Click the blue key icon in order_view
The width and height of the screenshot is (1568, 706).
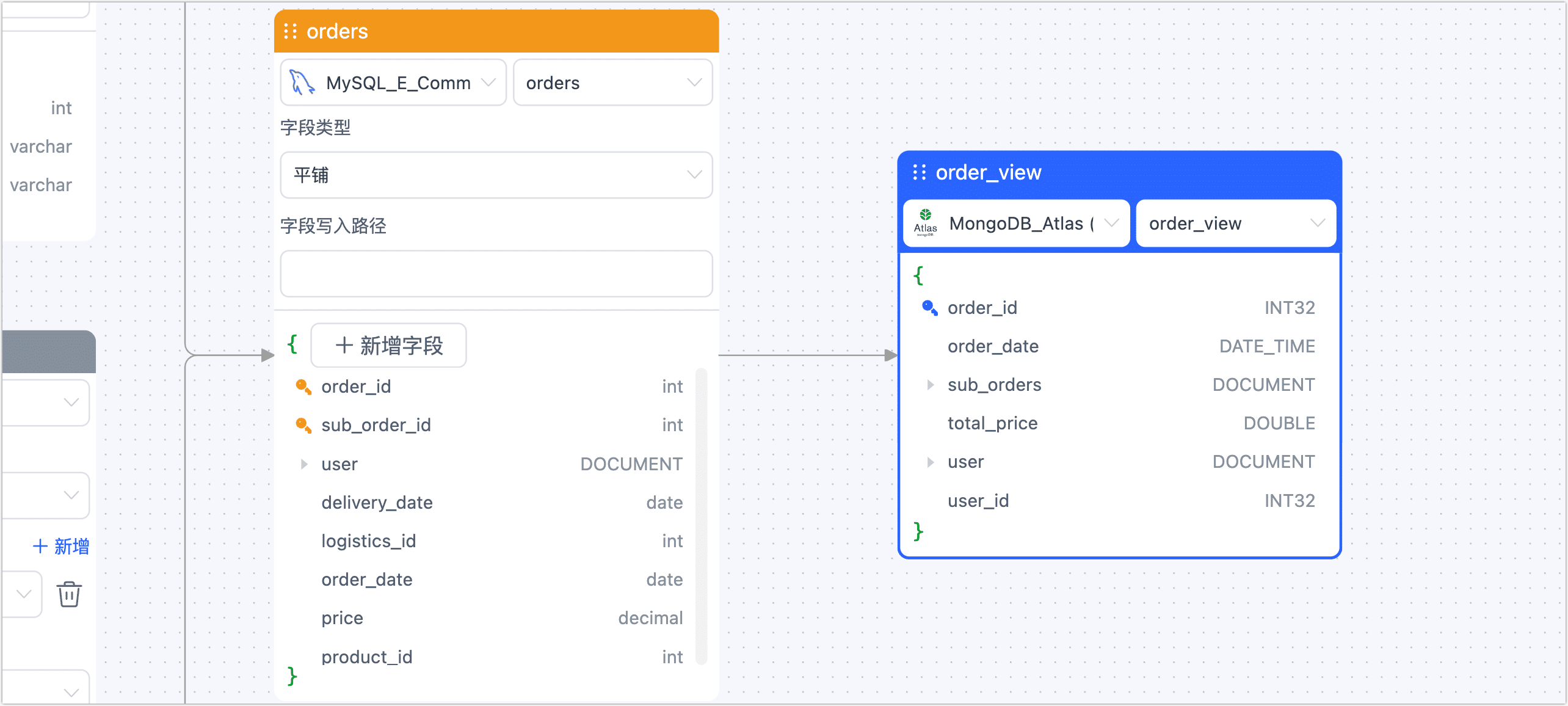coord(929,307)
